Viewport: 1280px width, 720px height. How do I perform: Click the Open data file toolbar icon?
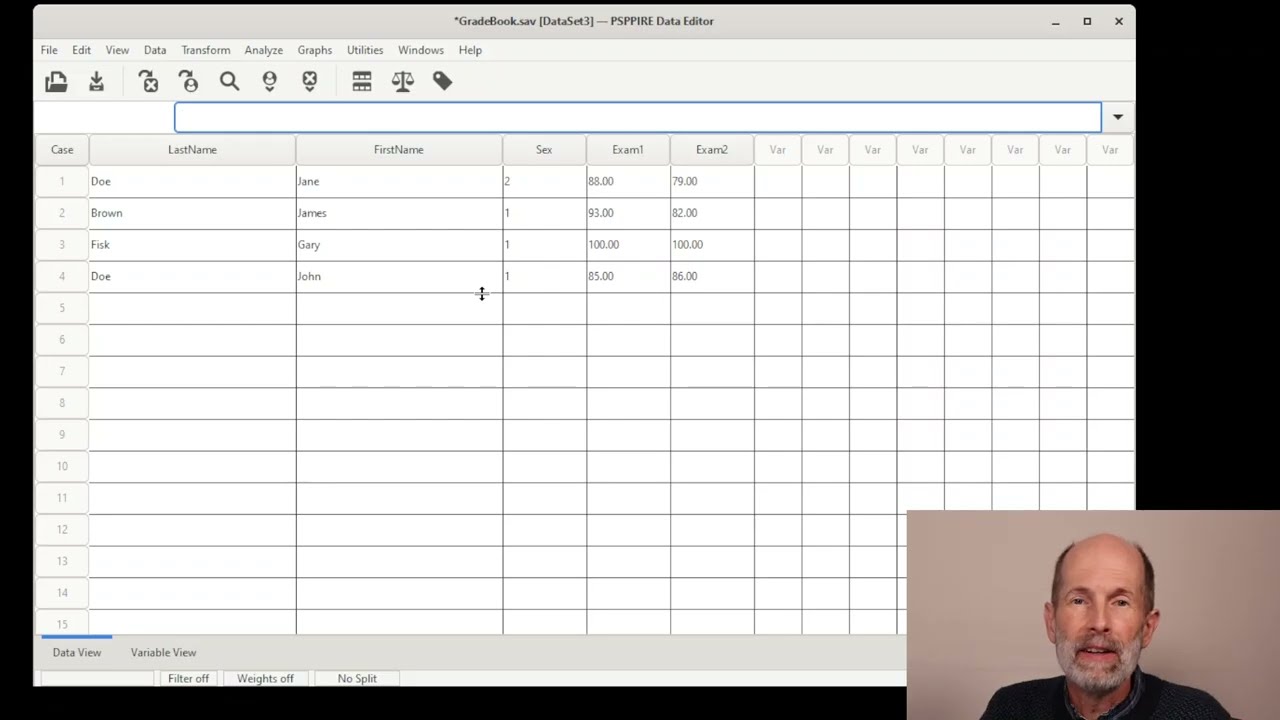[56, 82]
